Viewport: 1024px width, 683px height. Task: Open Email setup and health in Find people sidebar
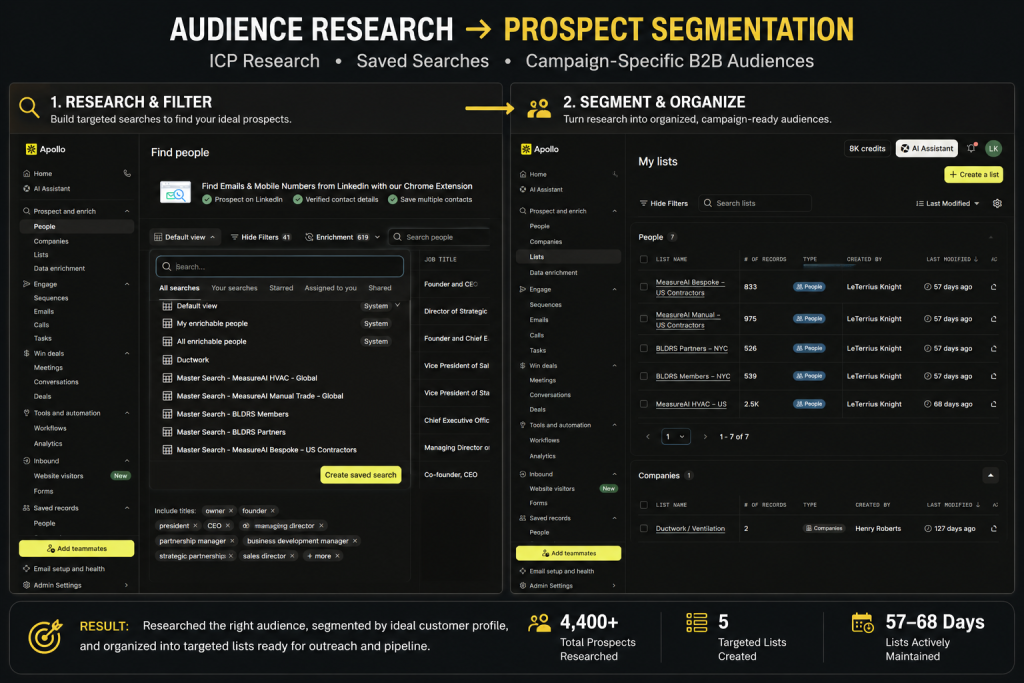coord(63,569)
